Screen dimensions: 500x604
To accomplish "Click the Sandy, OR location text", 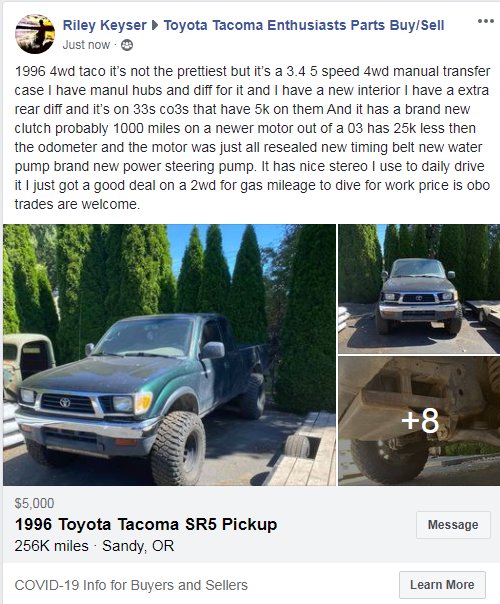I will [x=138, y=546].
